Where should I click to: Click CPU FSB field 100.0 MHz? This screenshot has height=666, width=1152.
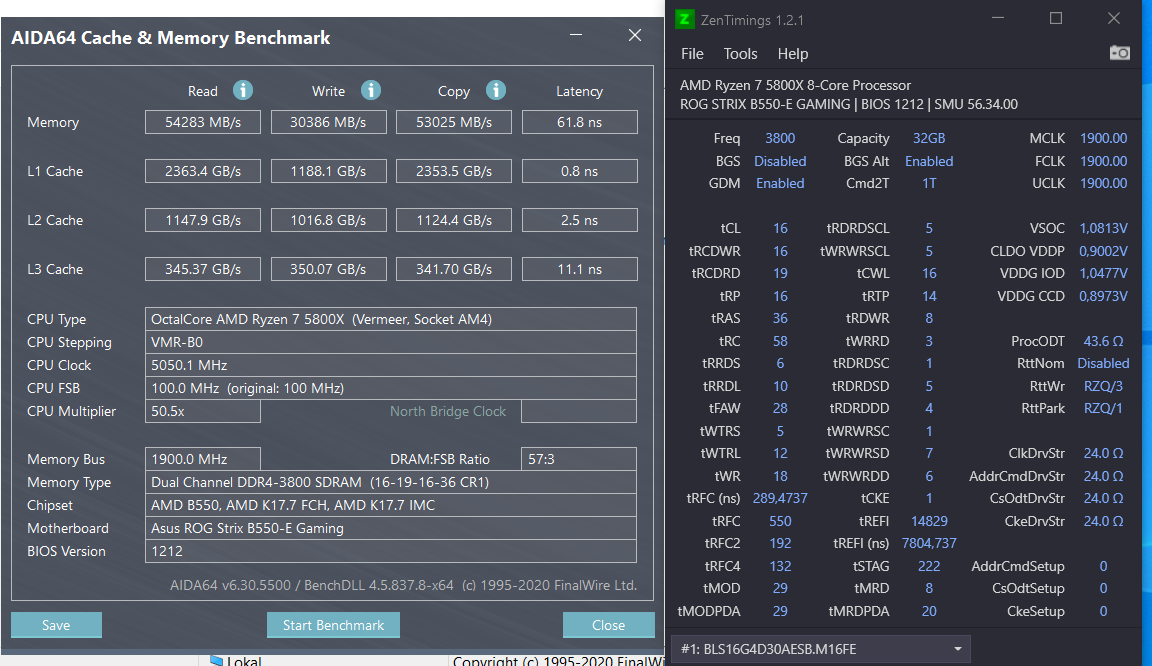click(391, 388)
